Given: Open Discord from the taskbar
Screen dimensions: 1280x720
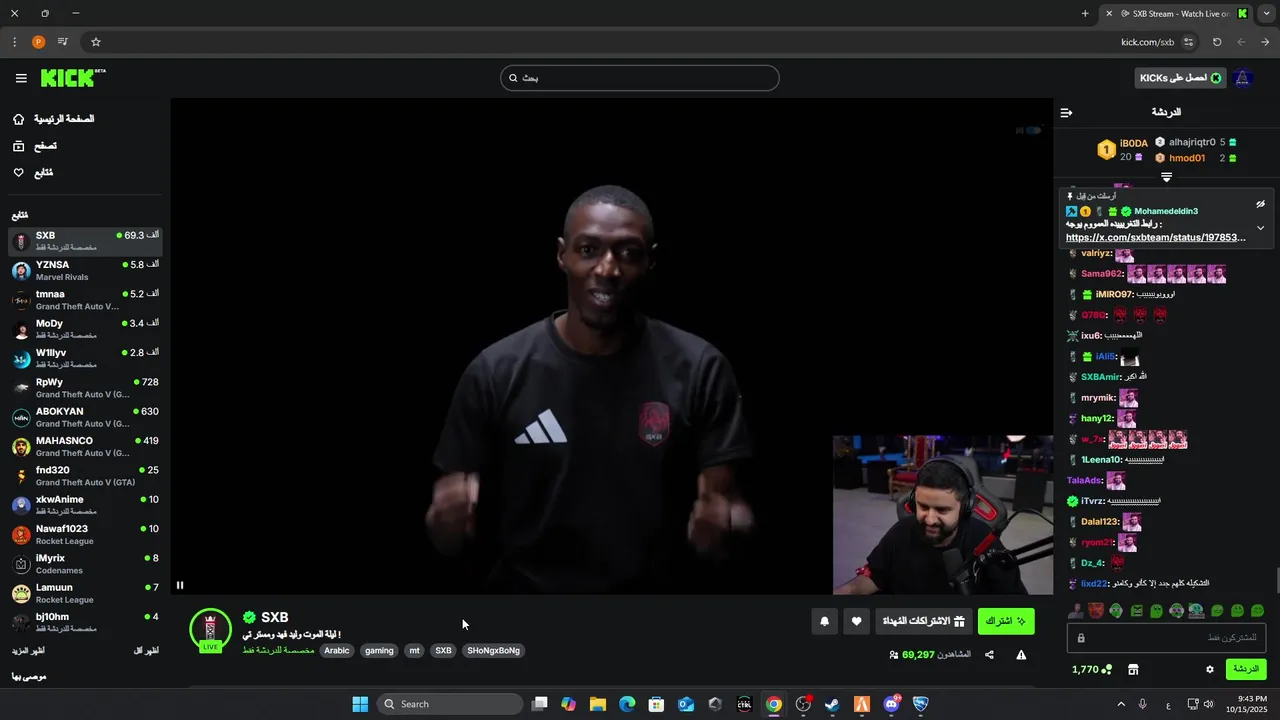Looking at the screenshot, I should (x=891, y=704).
